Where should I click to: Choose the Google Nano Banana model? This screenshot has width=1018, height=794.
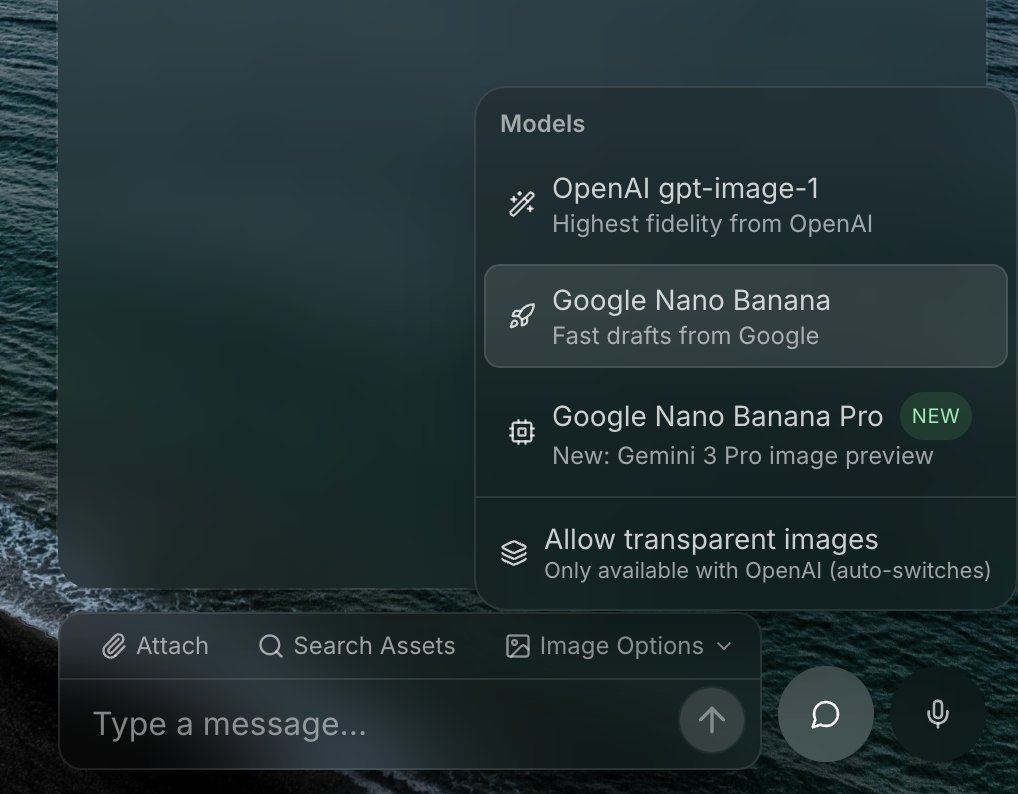pyautogui.click(x=746, y=316)
